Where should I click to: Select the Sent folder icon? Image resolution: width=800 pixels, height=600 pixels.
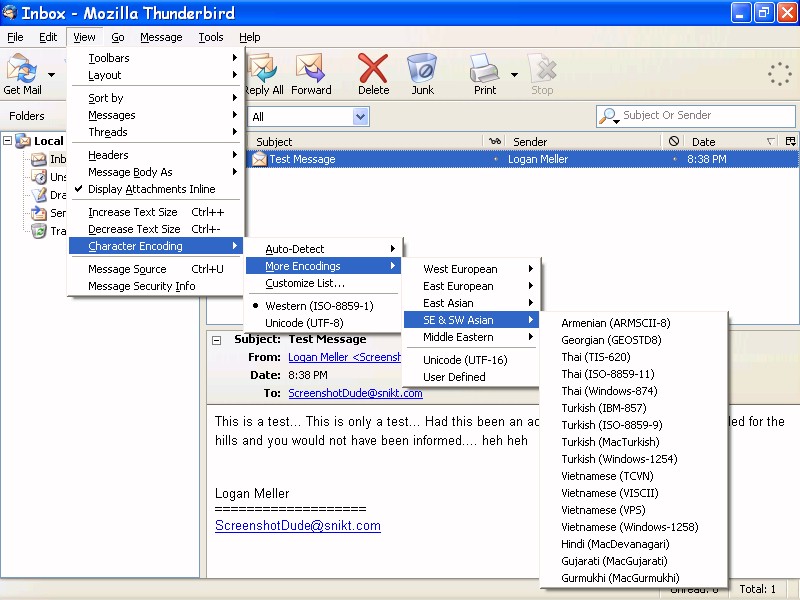tap(39, 213)
